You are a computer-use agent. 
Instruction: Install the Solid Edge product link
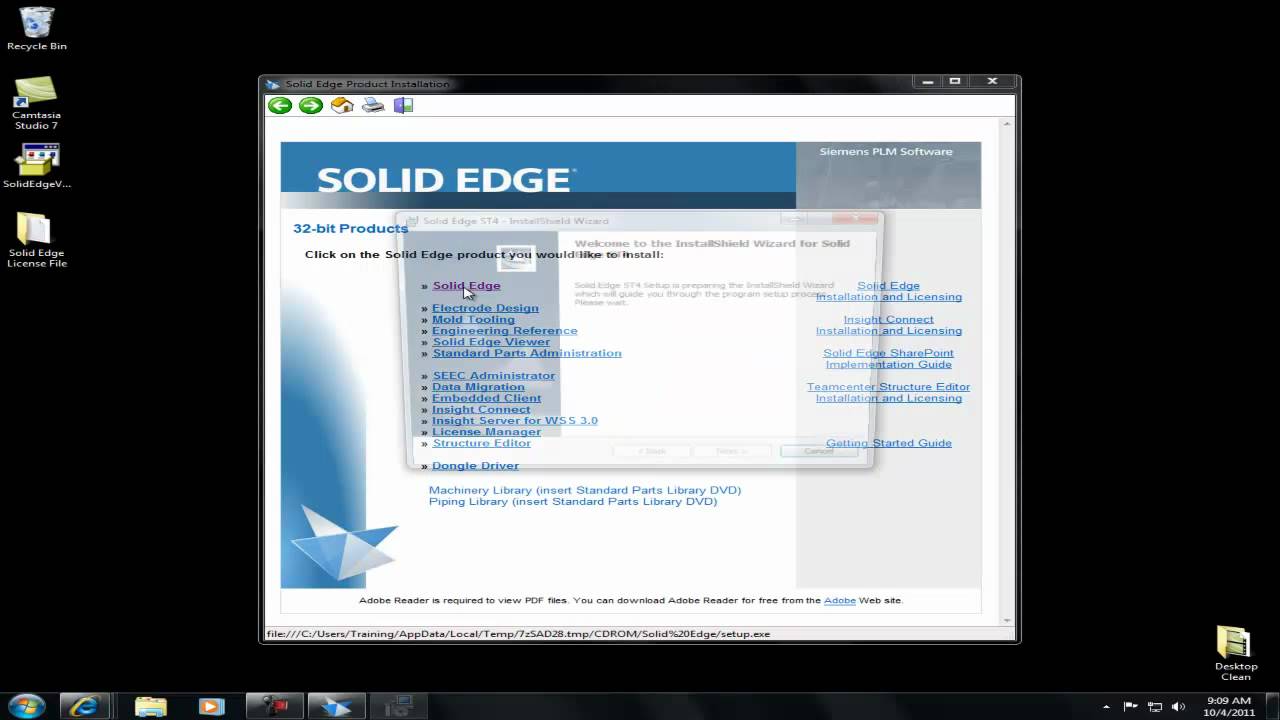point(466,286)
